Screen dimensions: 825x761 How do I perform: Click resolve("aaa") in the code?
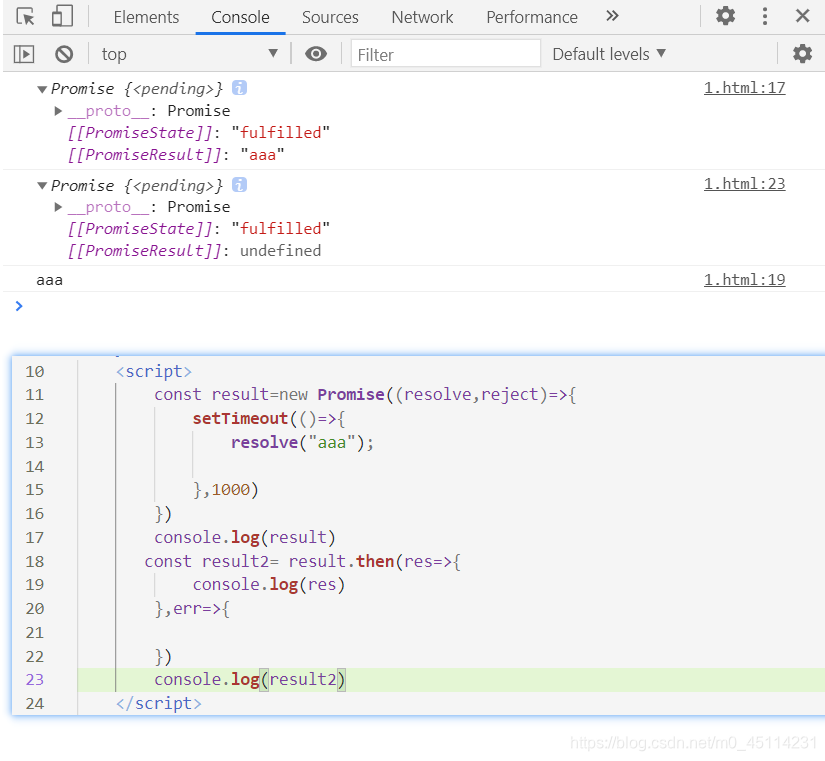click(303, 442)
